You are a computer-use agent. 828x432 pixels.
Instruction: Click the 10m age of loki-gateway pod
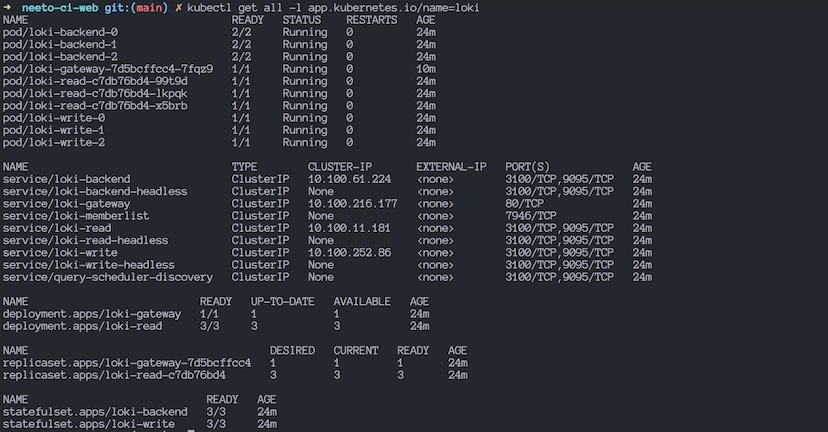(426, 69)
